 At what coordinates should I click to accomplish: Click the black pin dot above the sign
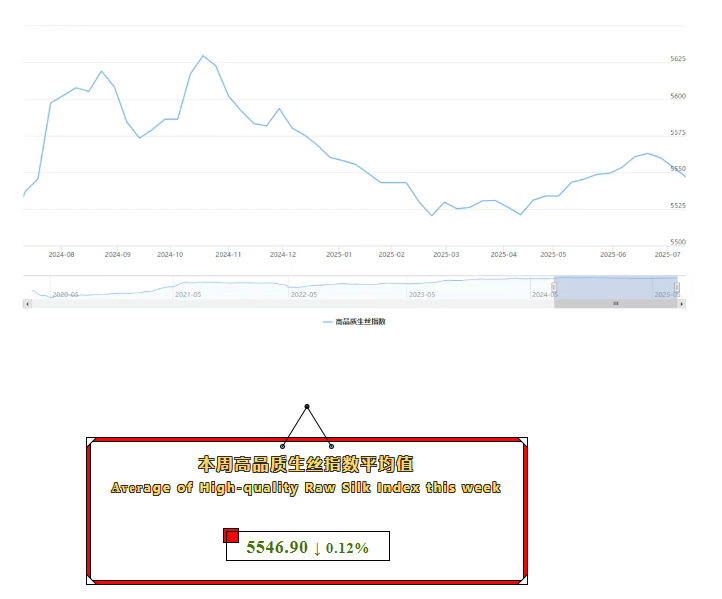[x=307, y=407]
